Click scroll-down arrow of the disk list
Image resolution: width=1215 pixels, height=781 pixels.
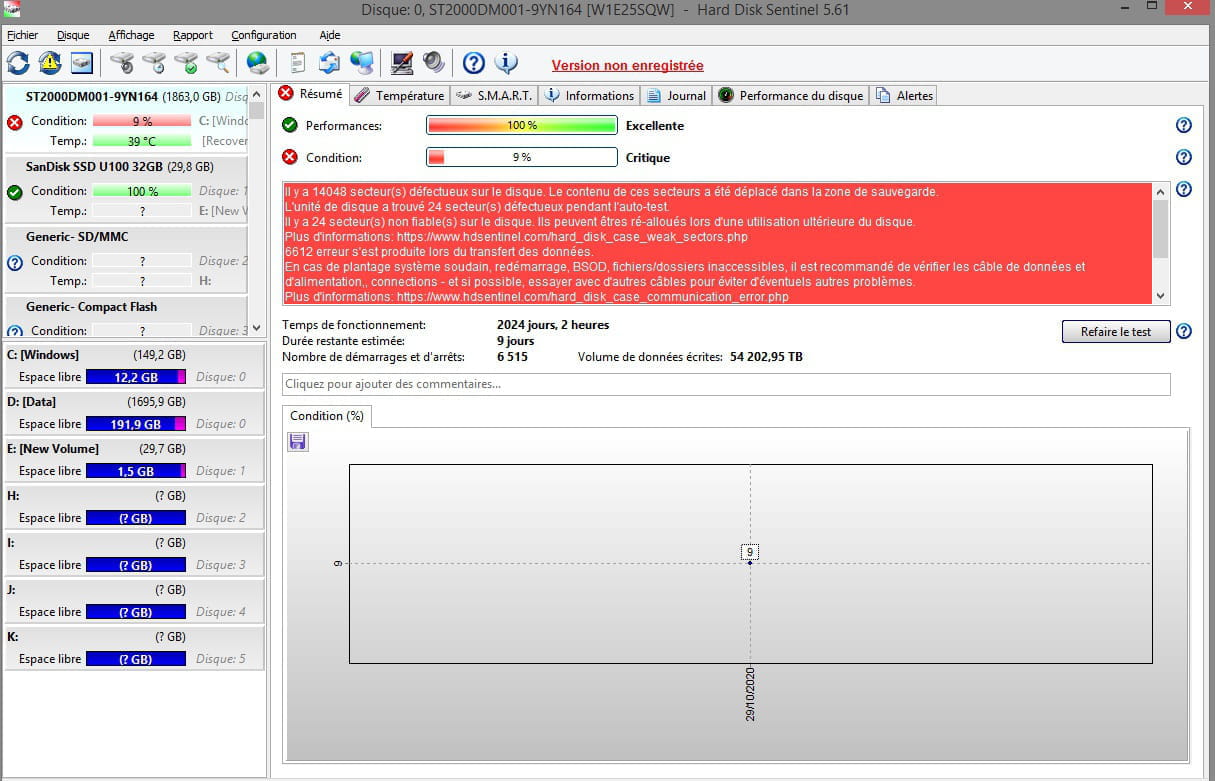tap(257, 329)
